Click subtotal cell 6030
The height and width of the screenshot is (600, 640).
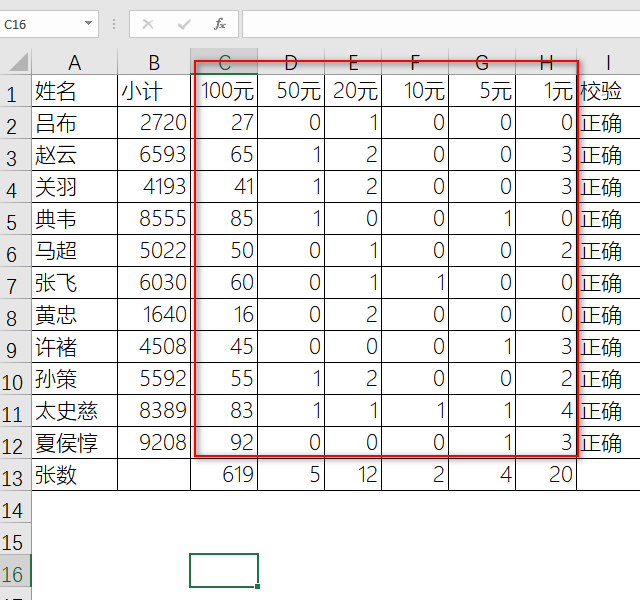[154, 283]
